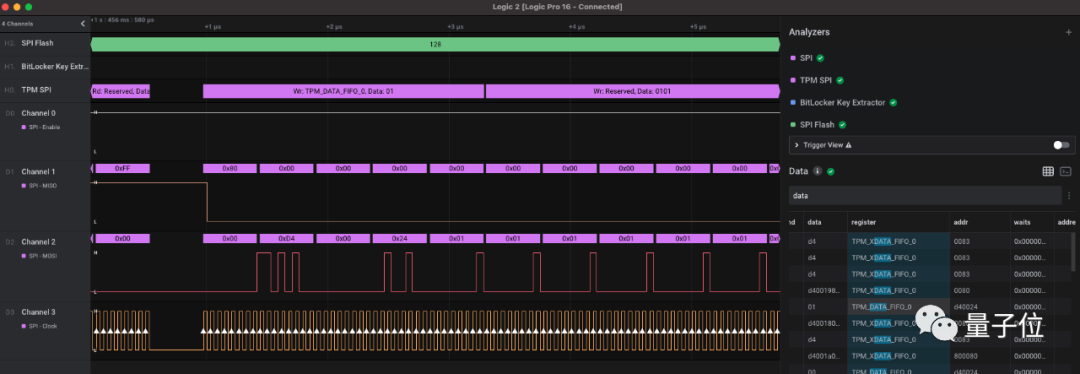Click addr cell '0080'
1080x374 pixels.
click(962, 290)
